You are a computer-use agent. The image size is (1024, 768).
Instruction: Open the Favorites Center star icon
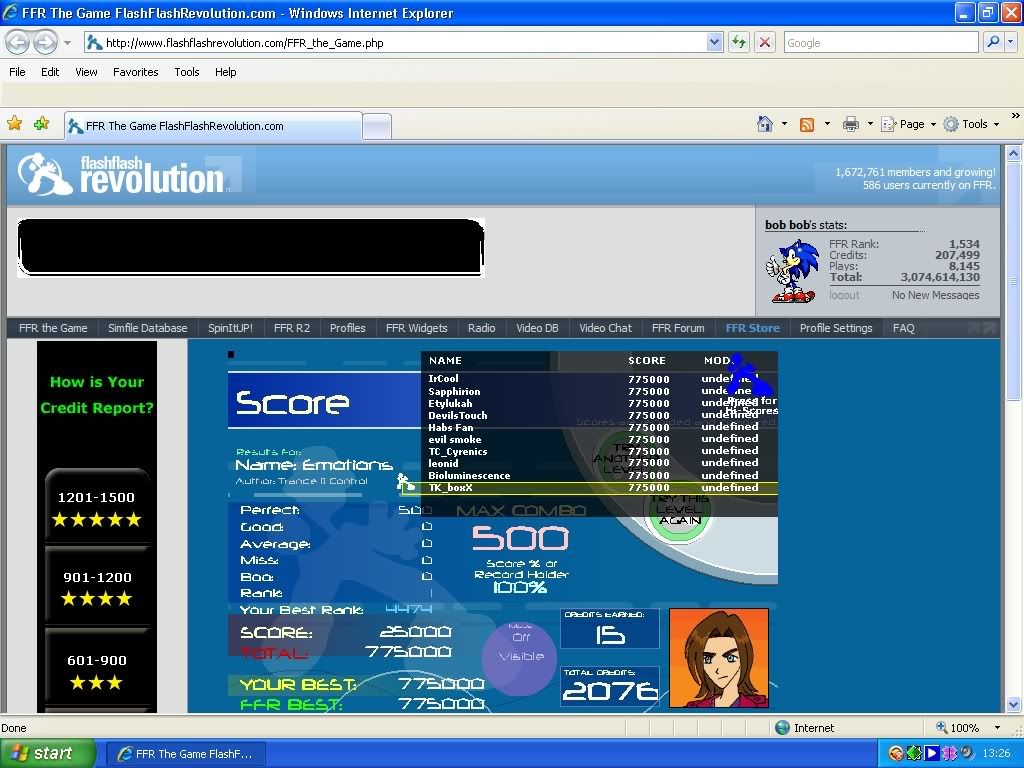(x=15, y=124)
